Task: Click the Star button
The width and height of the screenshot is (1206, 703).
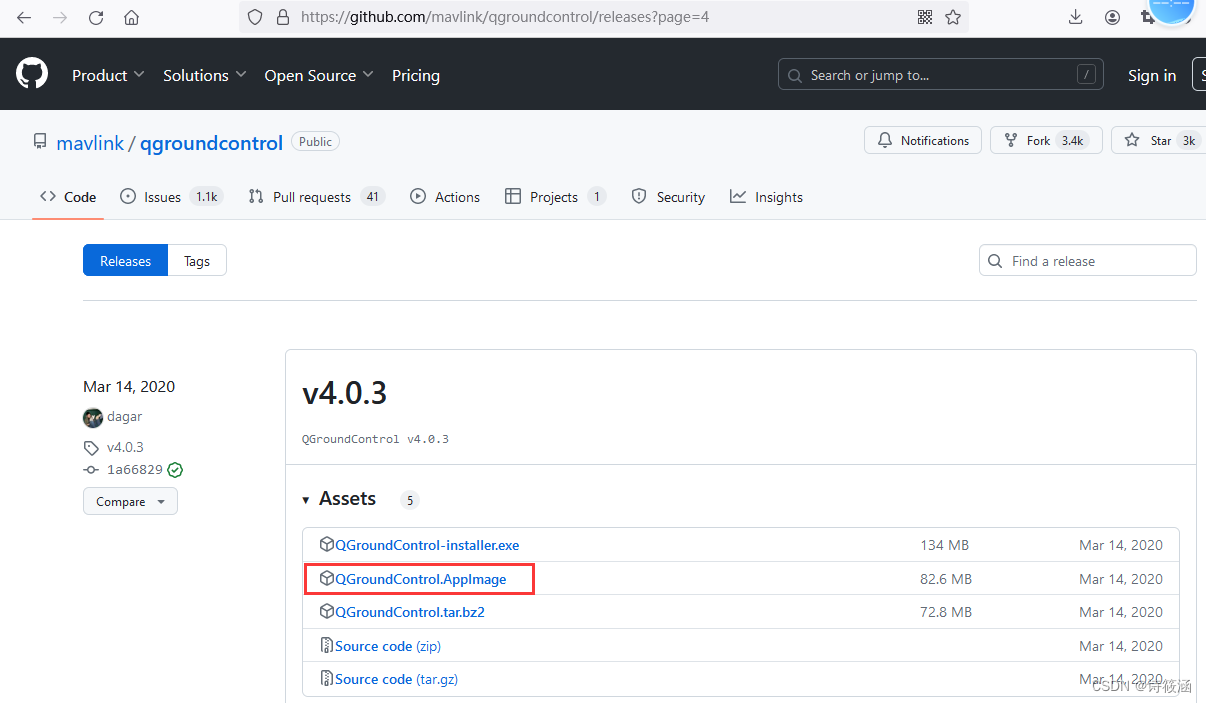Action: point(1158,141)
